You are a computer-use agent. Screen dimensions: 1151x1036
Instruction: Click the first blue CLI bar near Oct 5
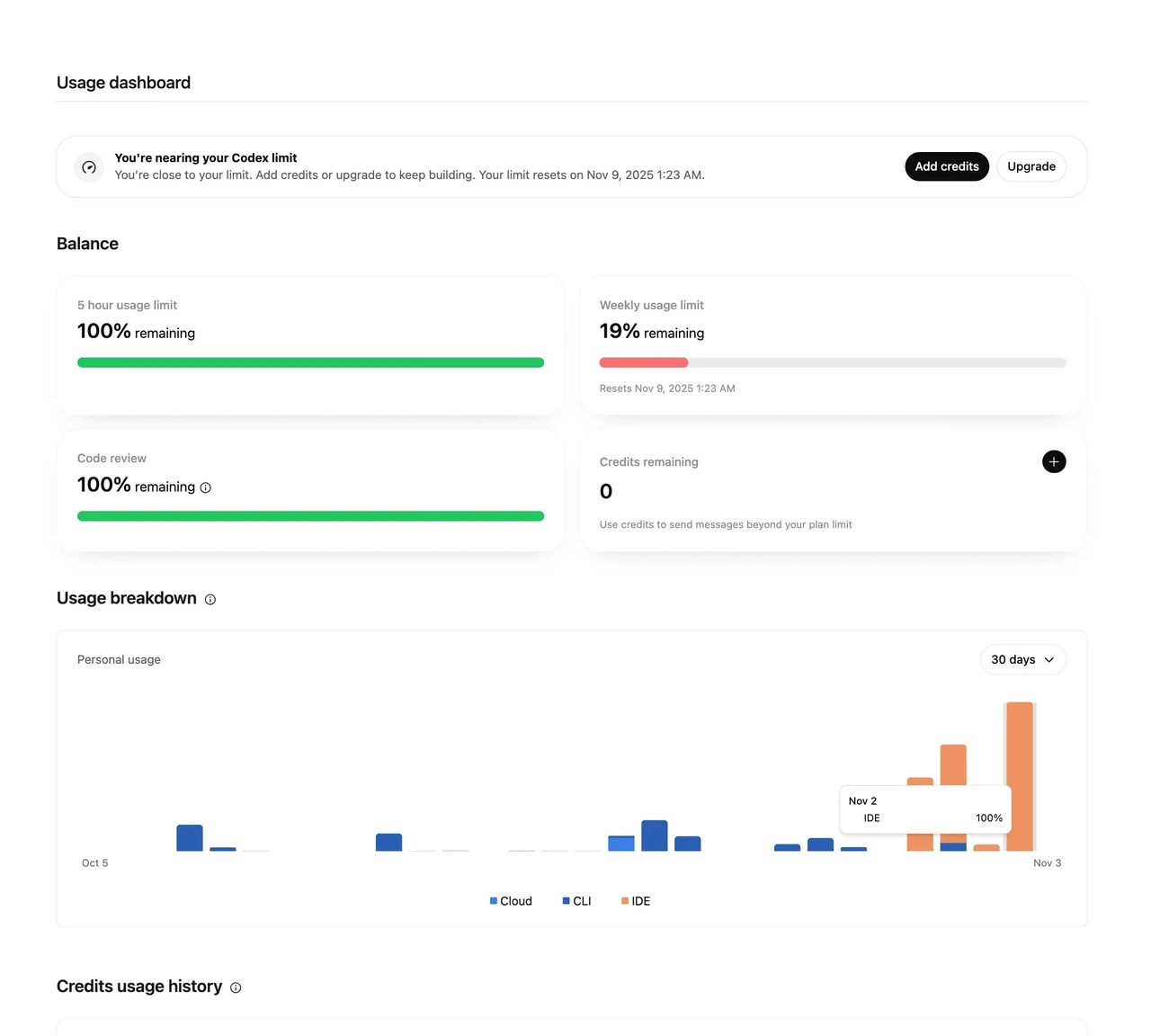coord(190,837)
